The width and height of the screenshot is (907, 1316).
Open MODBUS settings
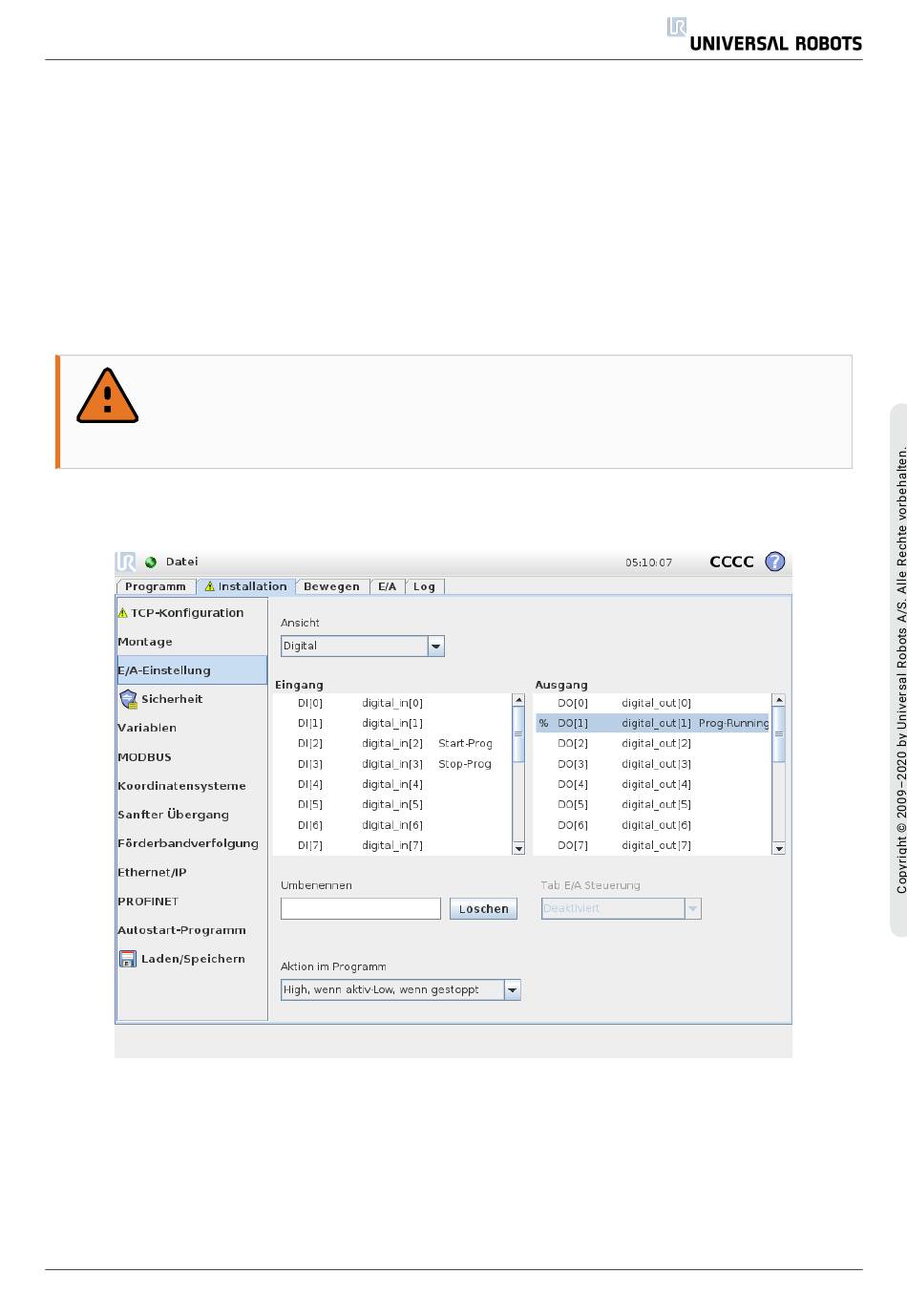pos(192,757)
